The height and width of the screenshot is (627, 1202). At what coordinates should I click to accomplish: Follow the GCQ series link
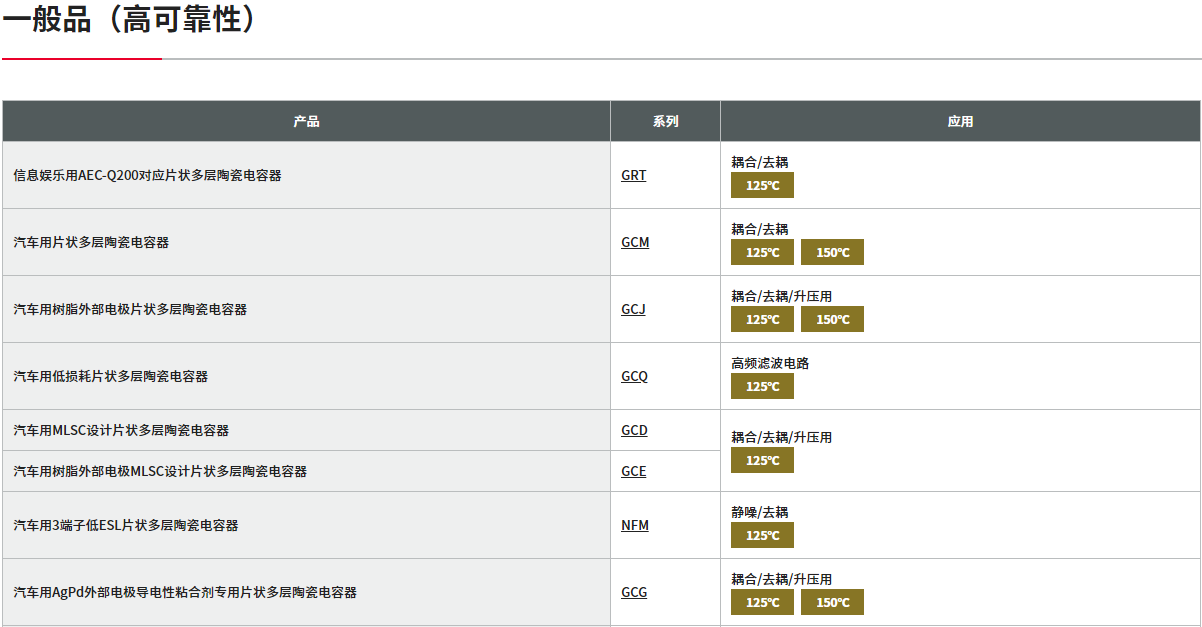click(x=634, y=376)
